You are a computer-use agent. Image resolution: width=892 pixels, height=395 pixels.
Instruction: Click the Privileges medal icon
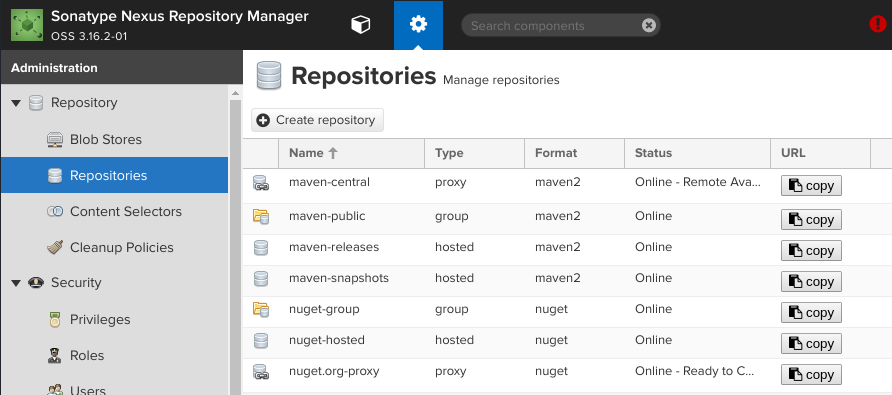point(55,319)
